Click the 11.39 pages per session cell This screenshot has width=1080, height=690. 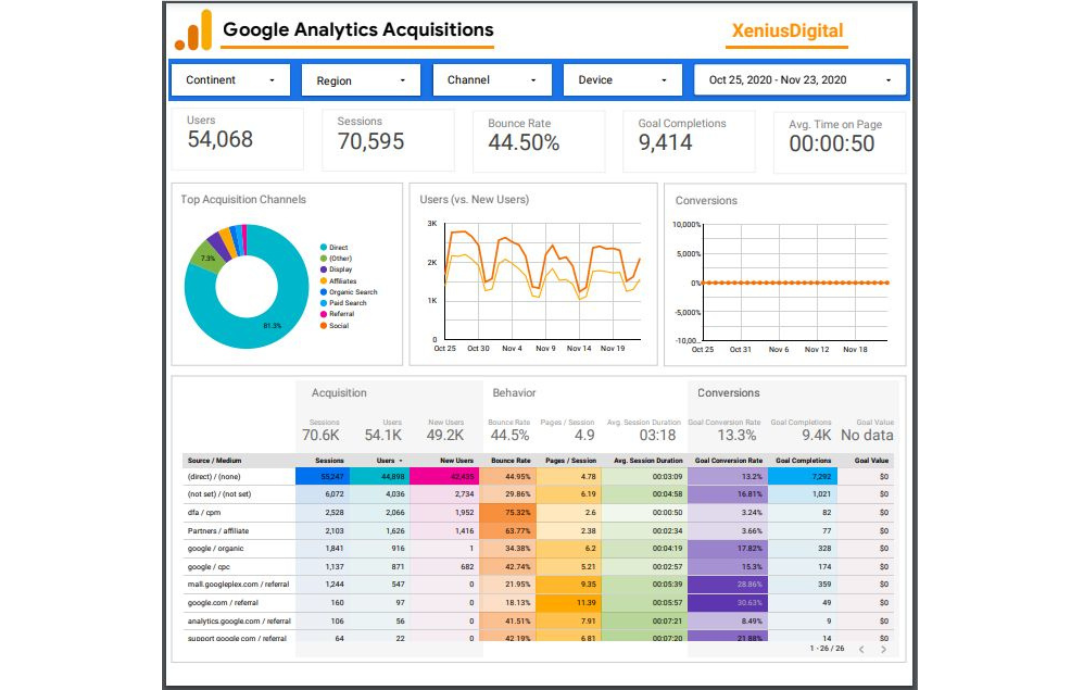(x=568, y=603)
